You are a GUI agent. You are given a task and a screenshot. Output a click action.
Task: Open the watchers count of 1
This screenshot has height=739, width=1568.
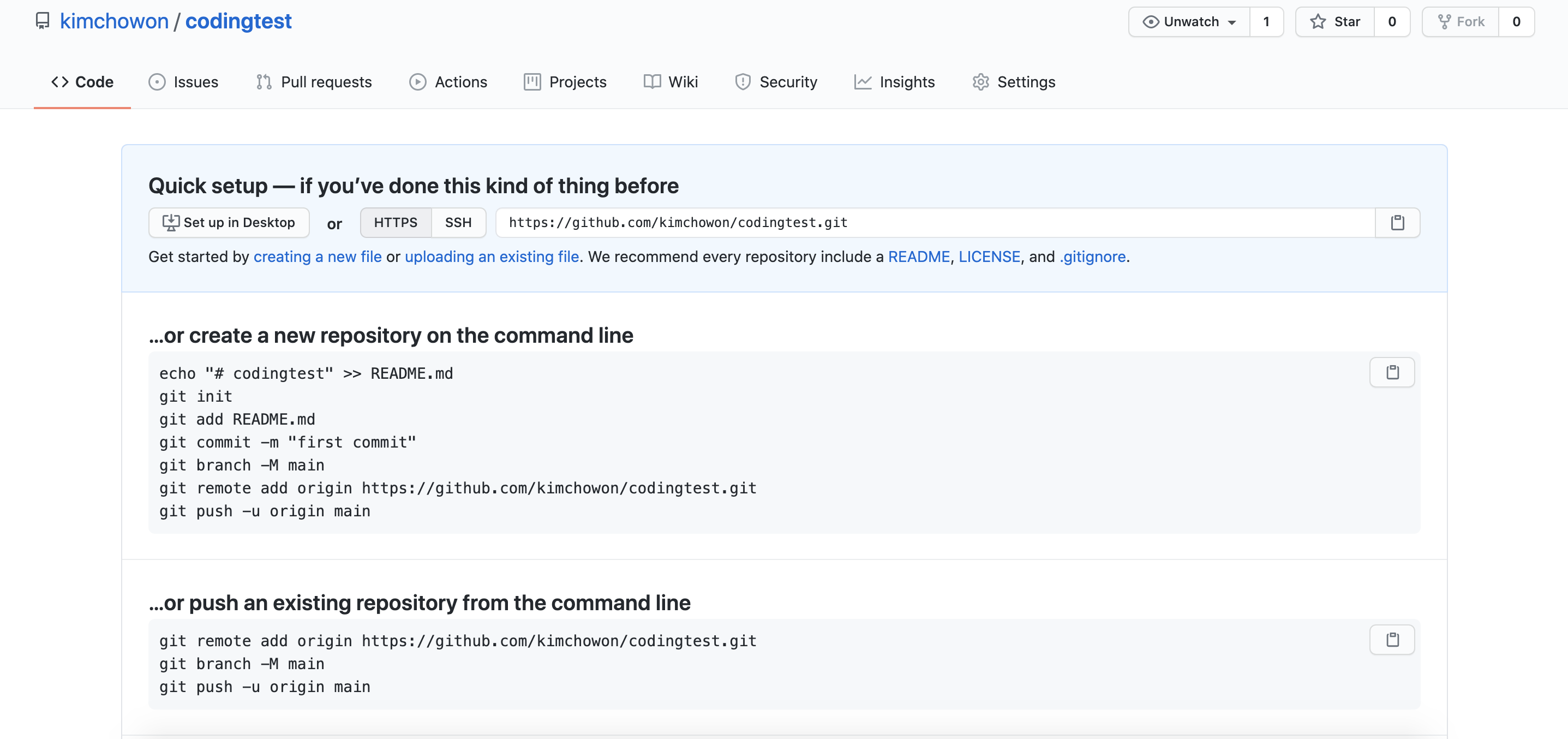point(1266,22)
